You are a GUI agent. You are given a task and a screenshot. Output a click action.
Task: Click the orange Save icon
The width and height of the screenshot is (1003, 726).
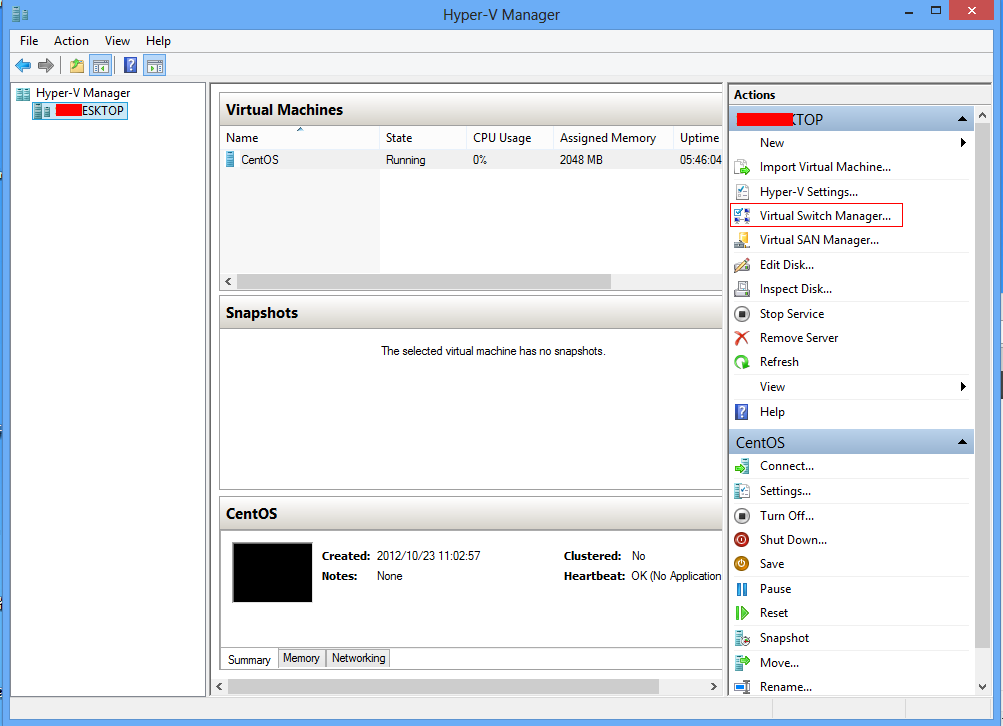tap(742, 564)
